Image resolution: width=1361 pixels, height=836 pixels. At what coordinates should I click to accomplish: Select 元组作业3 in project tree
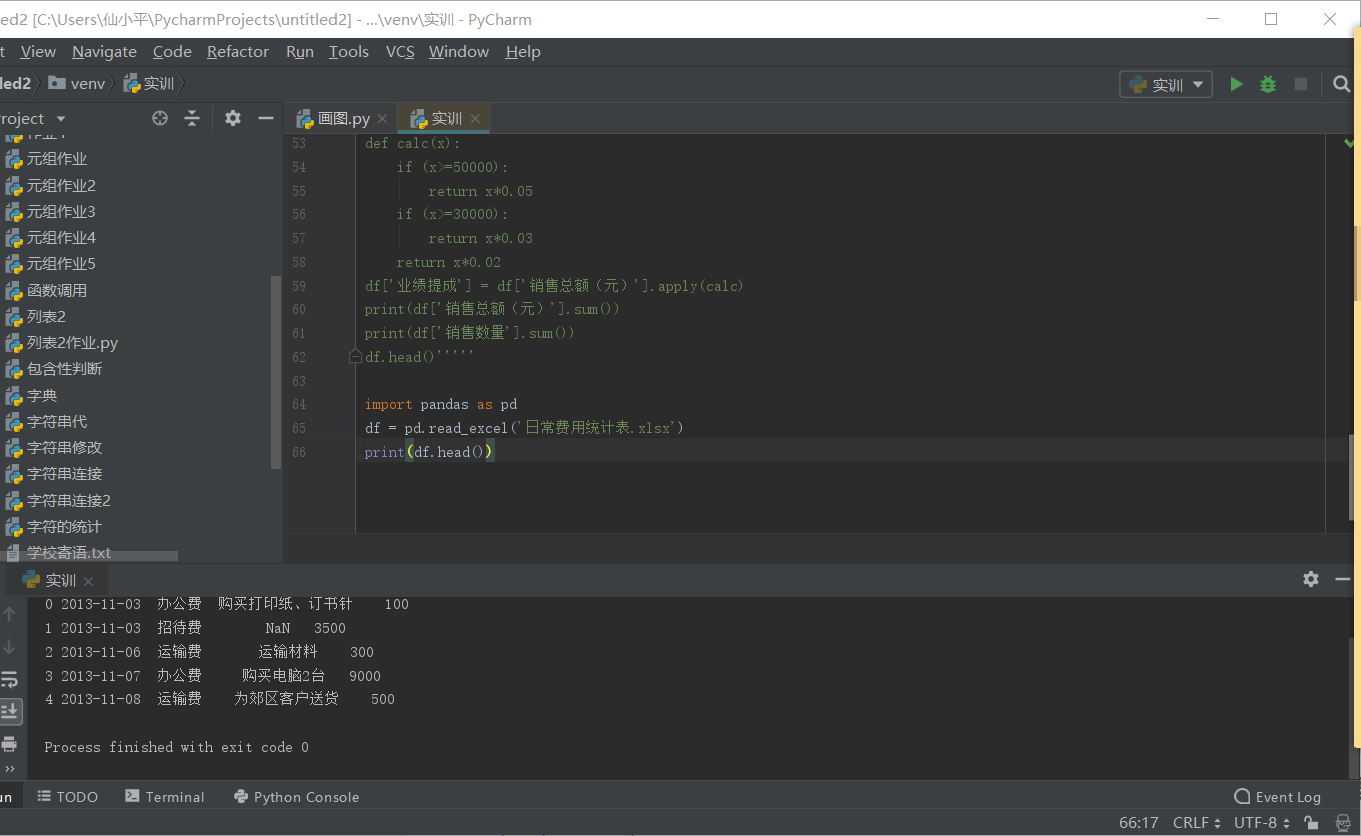(61, 211)
